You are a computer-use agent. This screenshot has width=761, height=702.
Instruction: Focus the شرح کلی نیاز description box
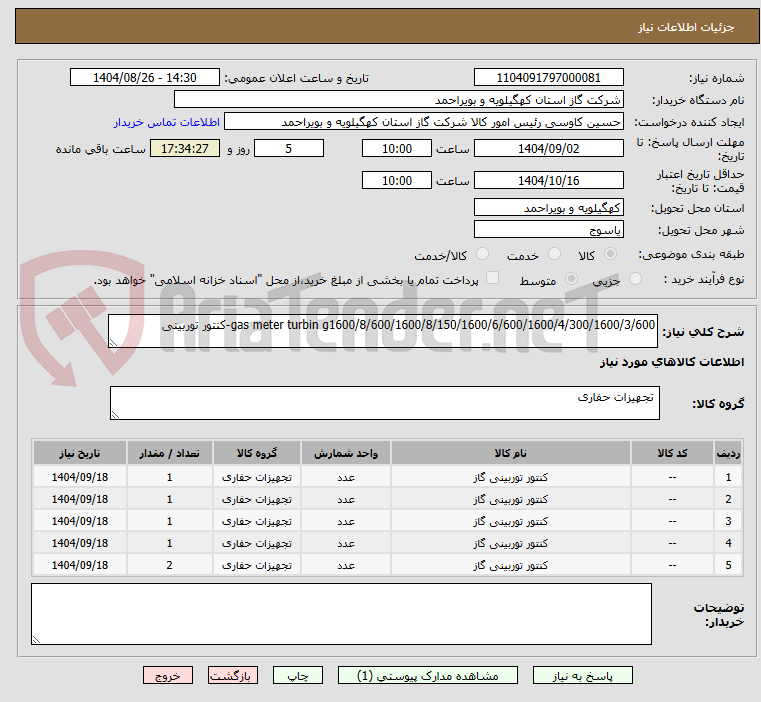pos(383,331)
